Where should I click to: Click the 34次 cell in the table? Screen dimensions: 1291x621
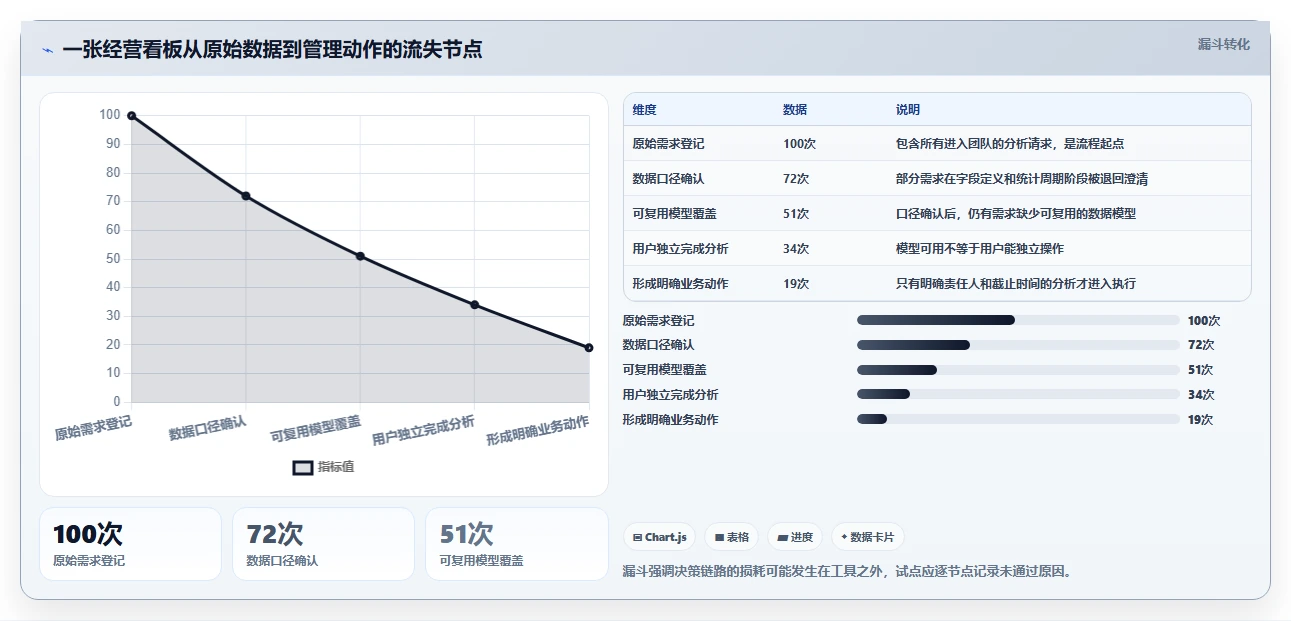point(796,249)
